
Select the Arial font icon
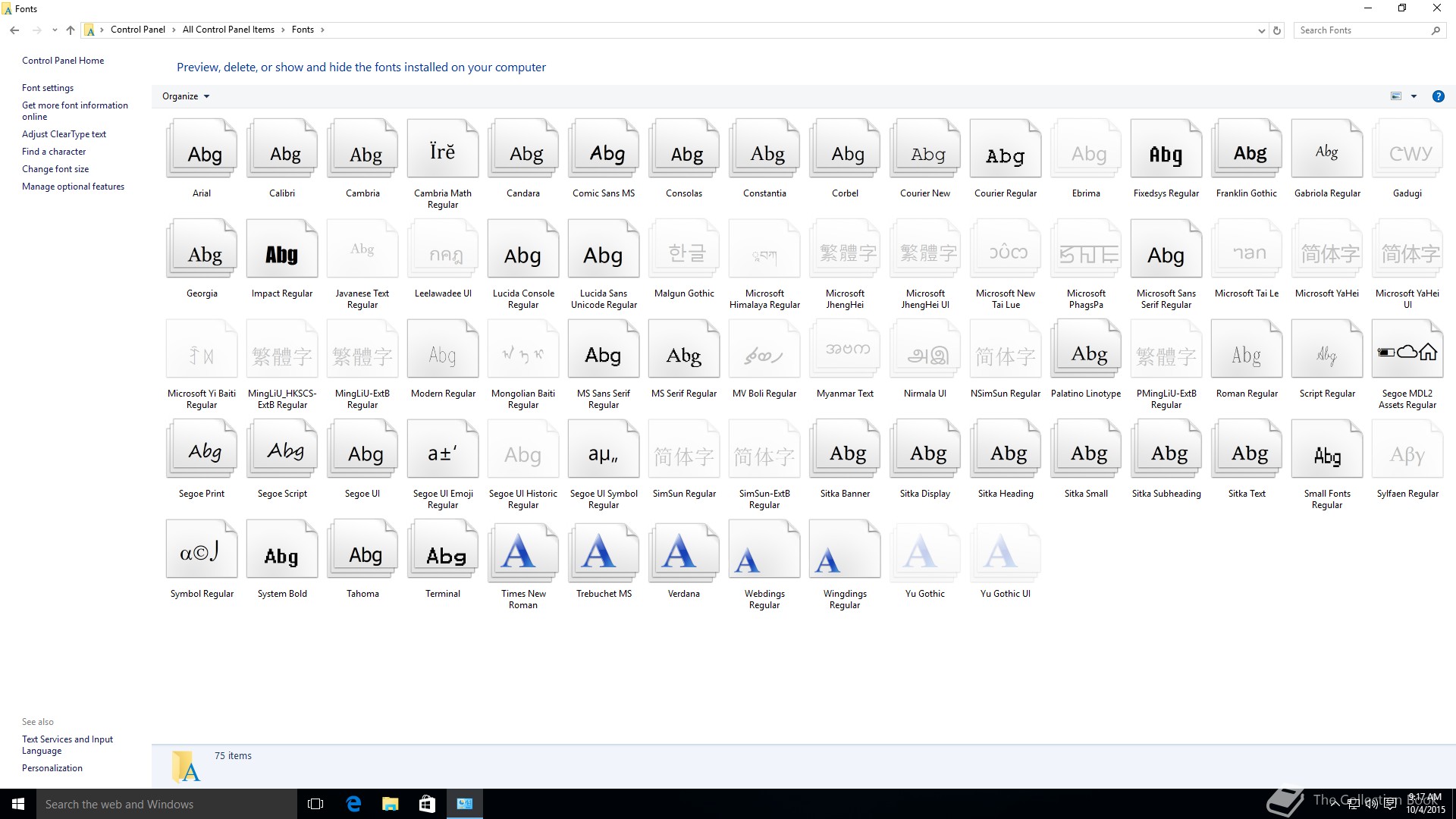pos(202,149)
